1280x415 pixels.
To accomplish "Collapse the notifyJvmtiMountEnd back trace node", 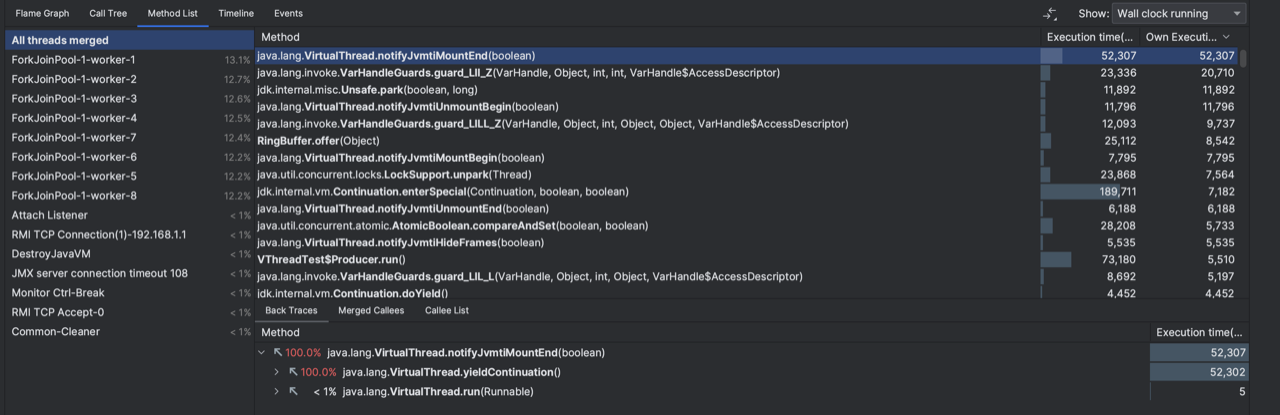I will (x=262, y=353).
